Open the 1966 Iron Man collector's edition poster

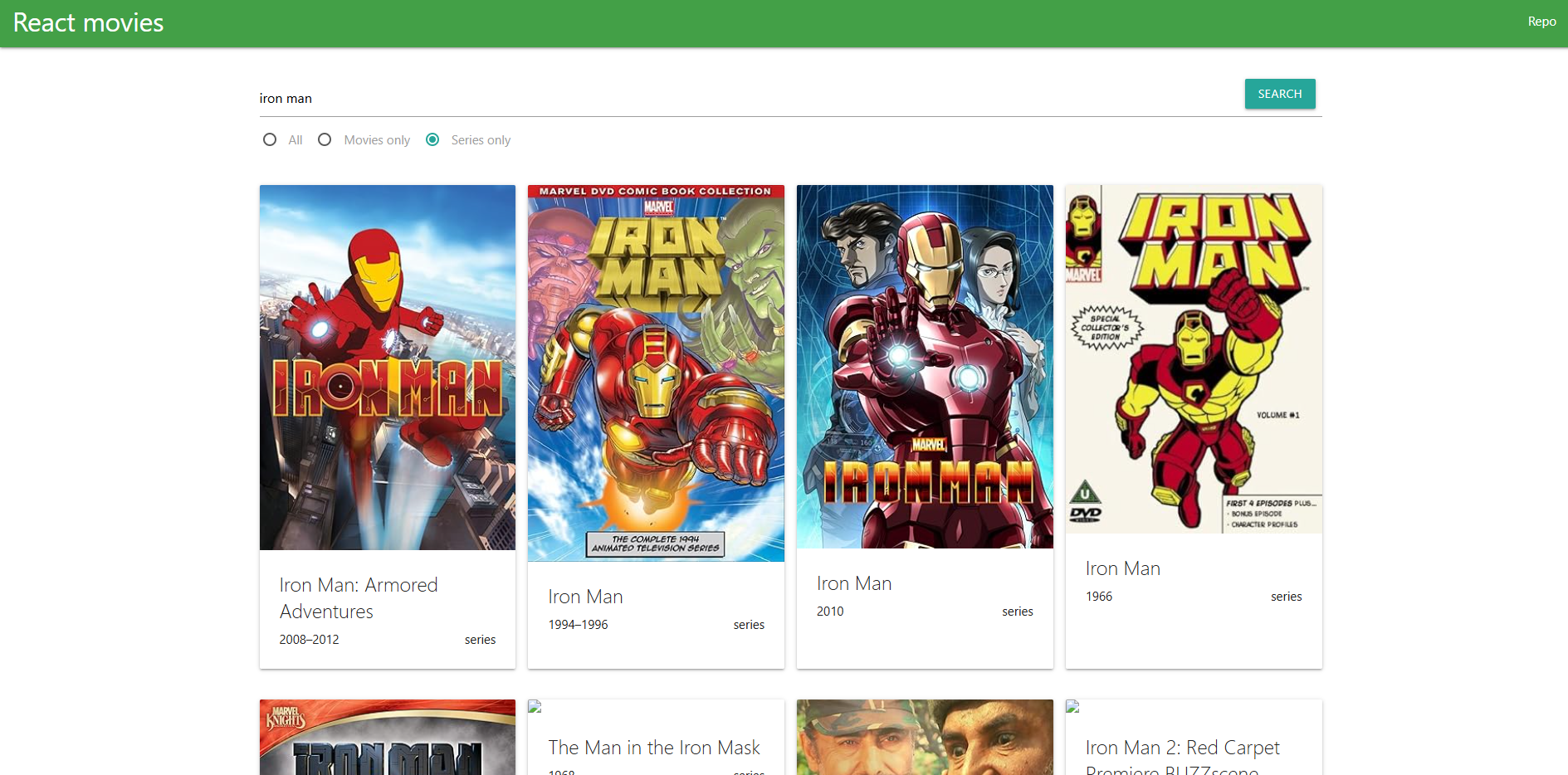[x=1194, y=359]
